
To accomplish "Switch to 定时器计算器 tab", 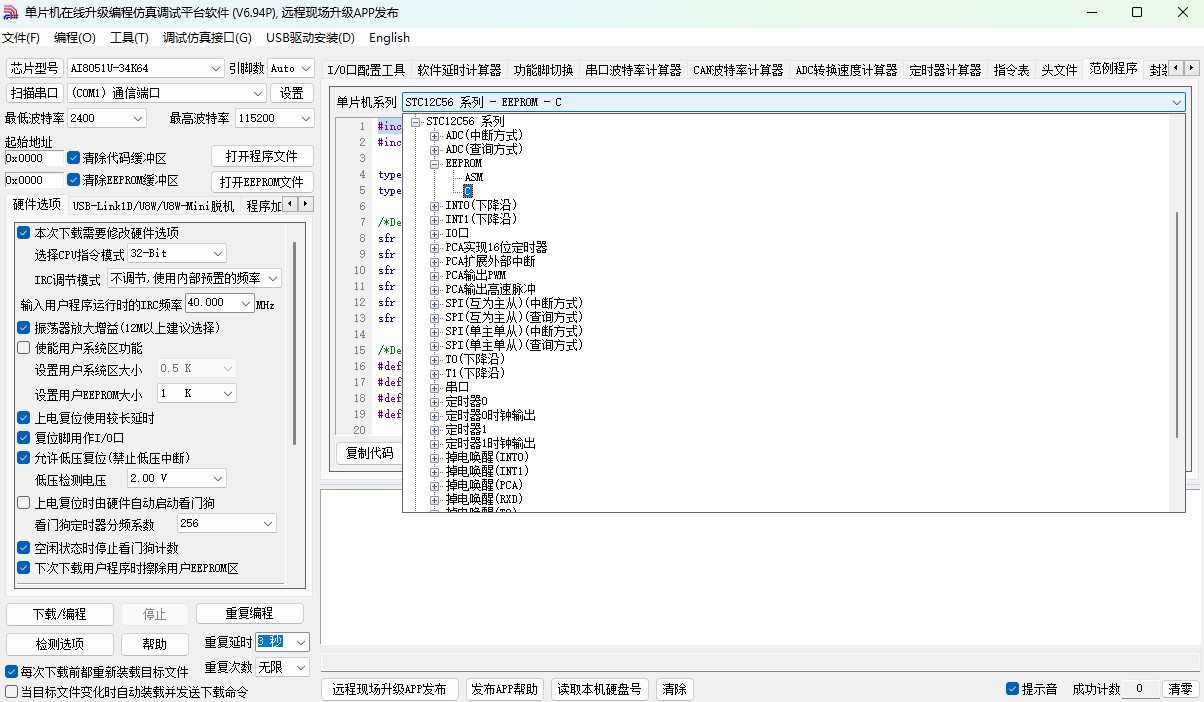I will [945, 70].
